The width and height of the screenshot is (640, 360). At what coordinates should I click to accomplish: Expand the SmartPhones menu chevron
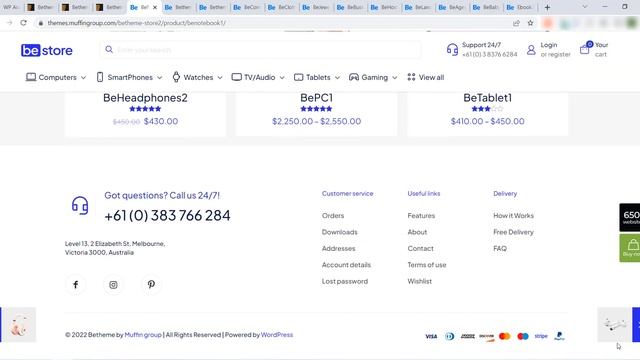(160, 78)
